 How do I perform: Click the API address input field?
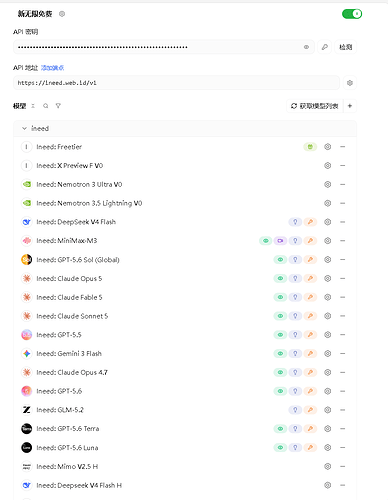tap(176, 83)
